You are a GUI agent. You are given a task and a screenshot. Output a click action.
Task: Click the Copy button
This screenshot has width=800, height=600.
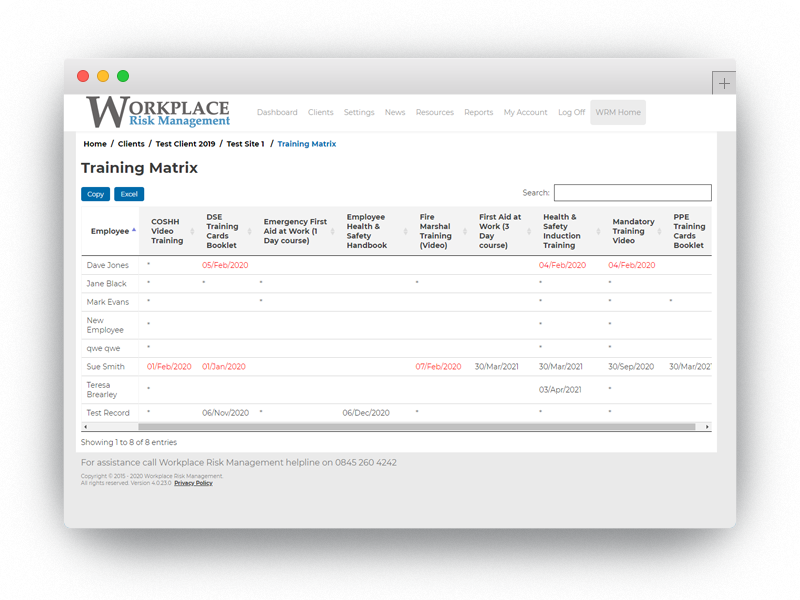click(x=95, y=194)
